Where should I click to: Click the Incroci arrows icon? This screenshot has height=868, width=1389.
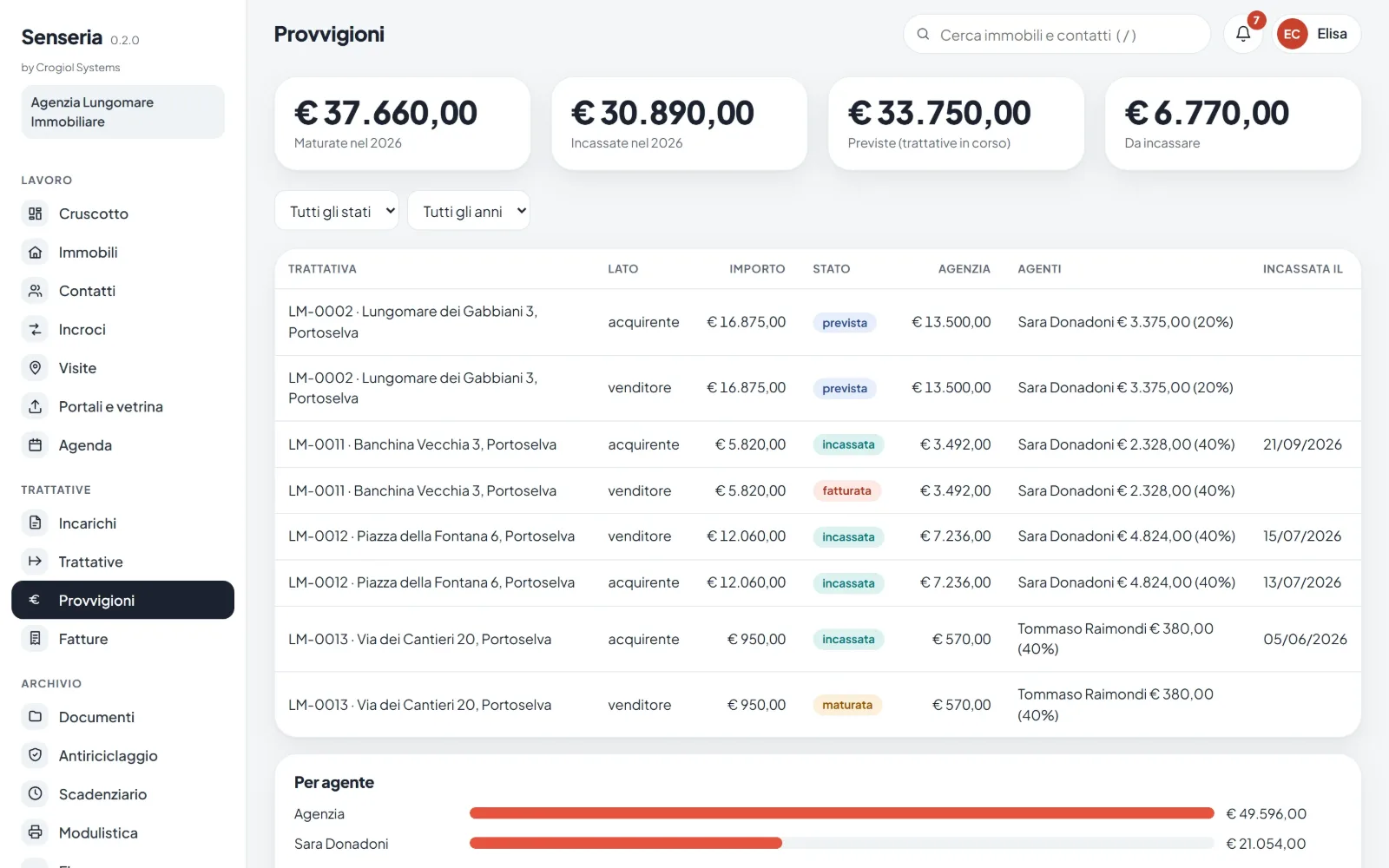[x=35, y=330]
